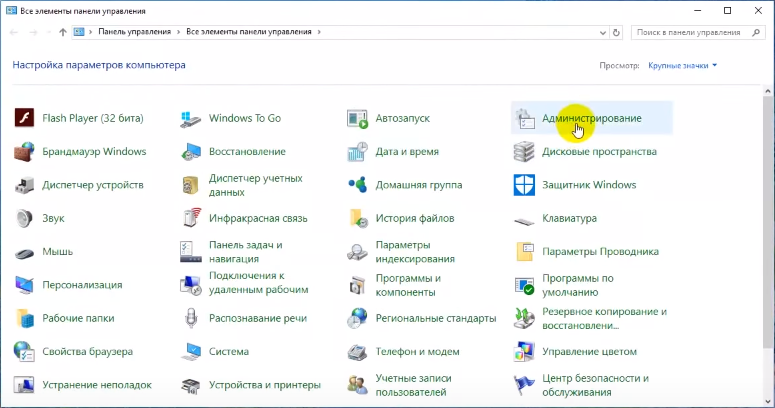Open the Учетные записи пользователей icon
Viewport: 775px width, 408px height.
[357, 385]
